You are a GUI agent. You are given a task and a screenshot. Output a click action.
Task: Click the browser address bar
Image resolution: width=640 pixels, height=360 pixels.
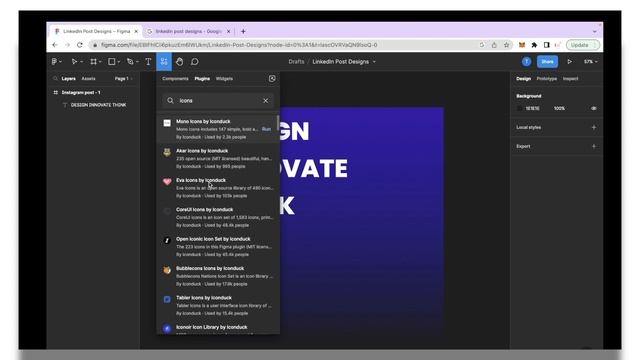[x=286, y=45]
